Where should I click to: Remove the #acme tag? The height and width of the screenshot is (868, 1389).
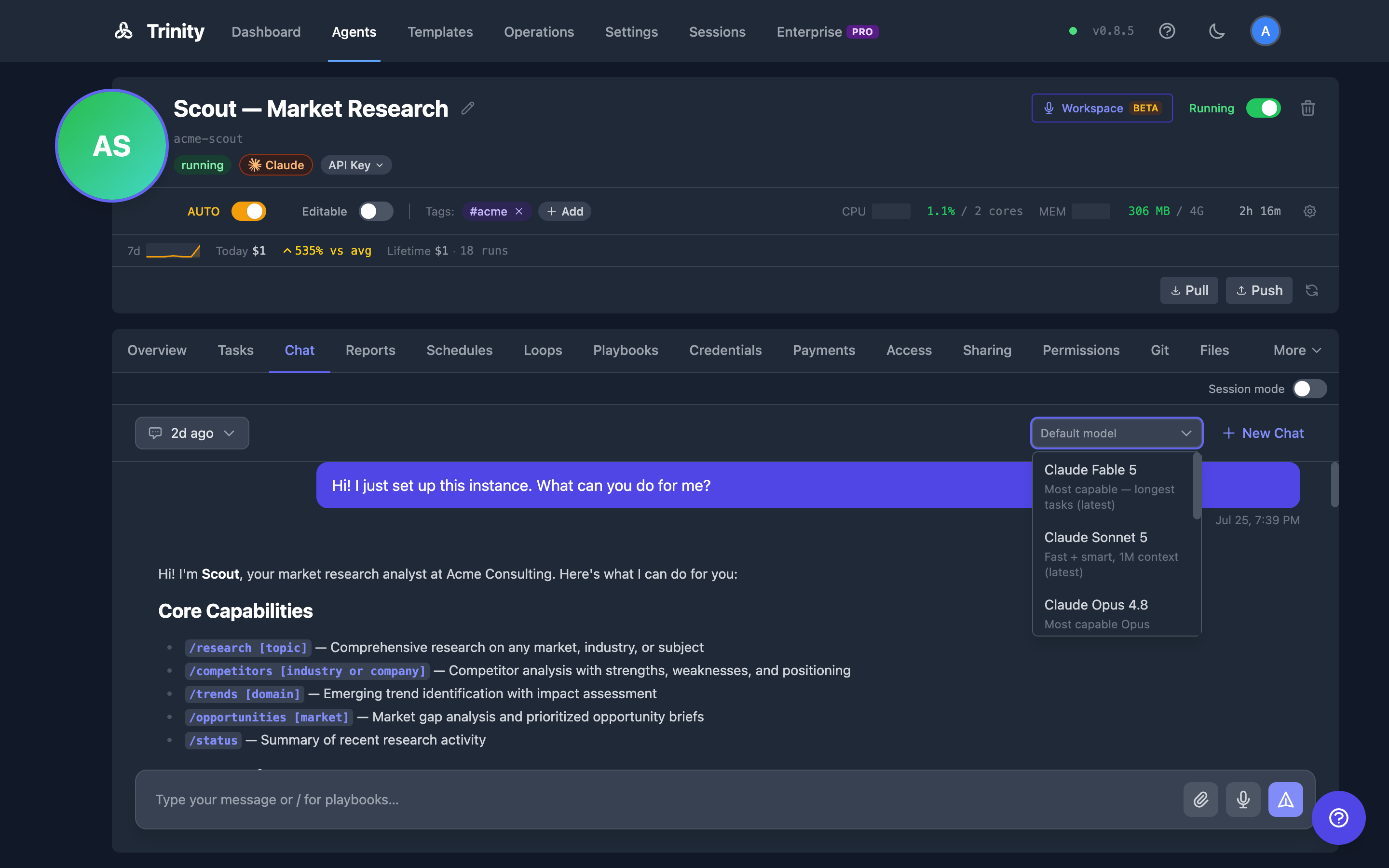click(519, 211)
